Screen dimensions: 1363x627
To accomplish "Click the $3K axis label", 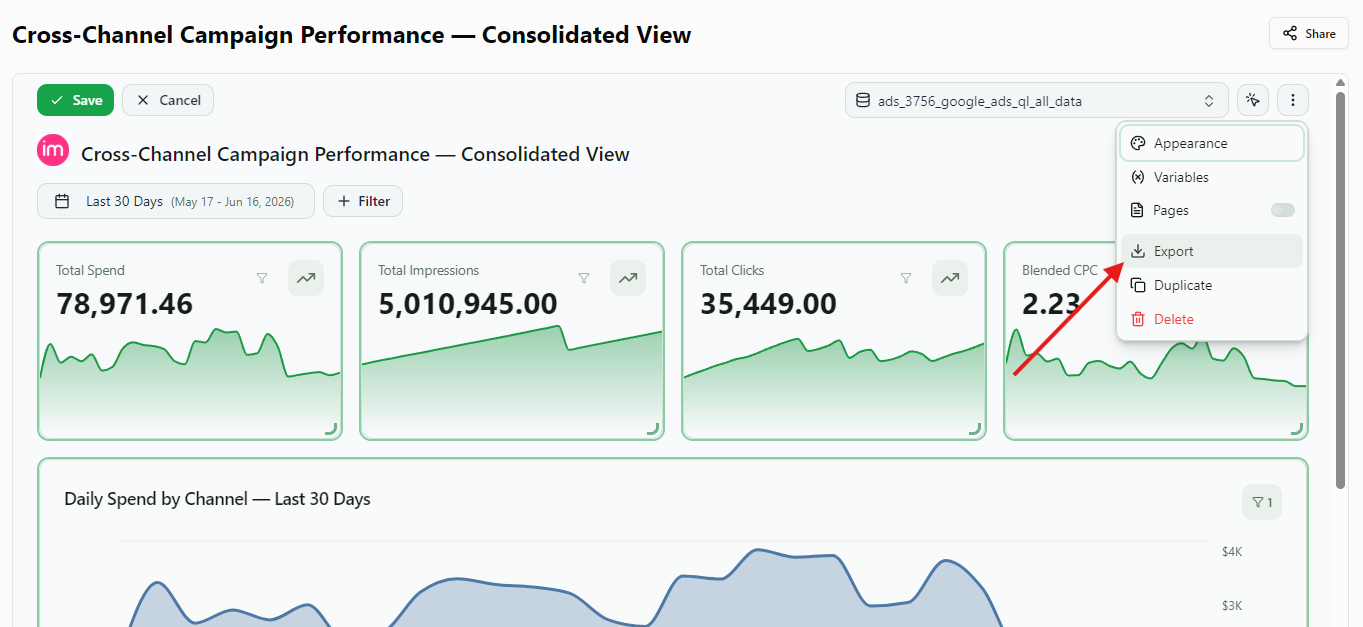I will coord(1231,606).
